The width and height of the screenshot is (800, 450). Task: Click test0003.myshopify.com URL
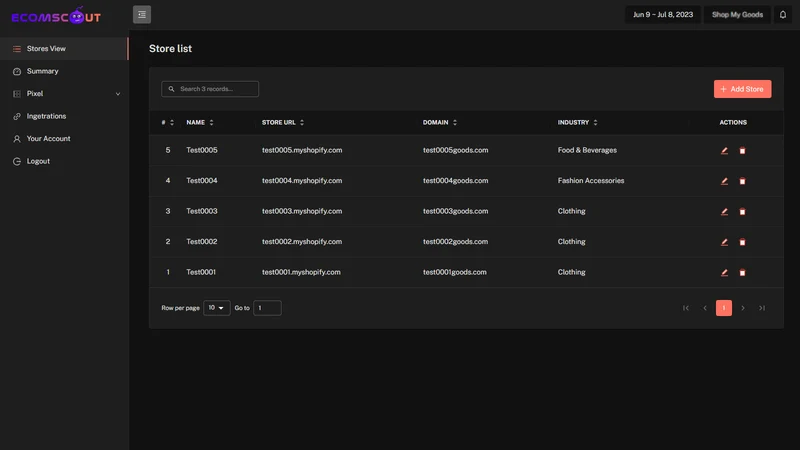[302, 211]
